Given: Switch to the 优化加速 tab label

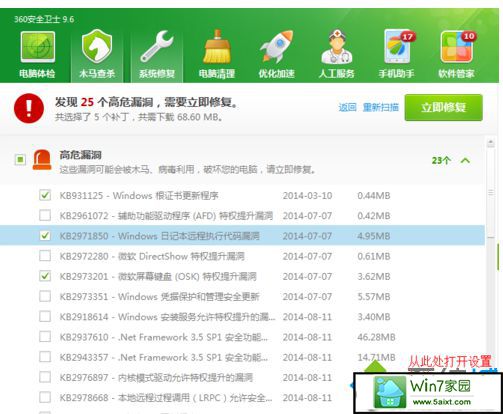Looking at the screenshot, I should [x=276, y=73].
